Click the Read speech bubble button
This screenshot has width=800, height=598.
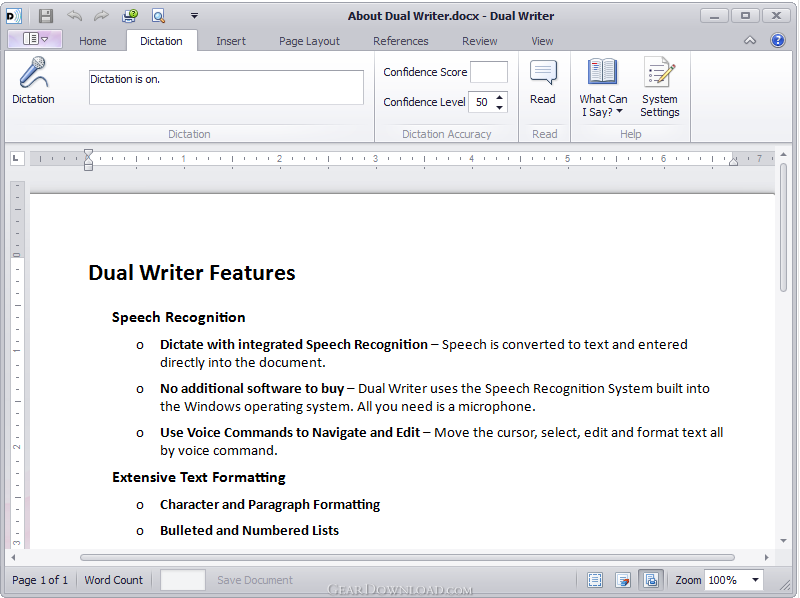tap(543, 82)
